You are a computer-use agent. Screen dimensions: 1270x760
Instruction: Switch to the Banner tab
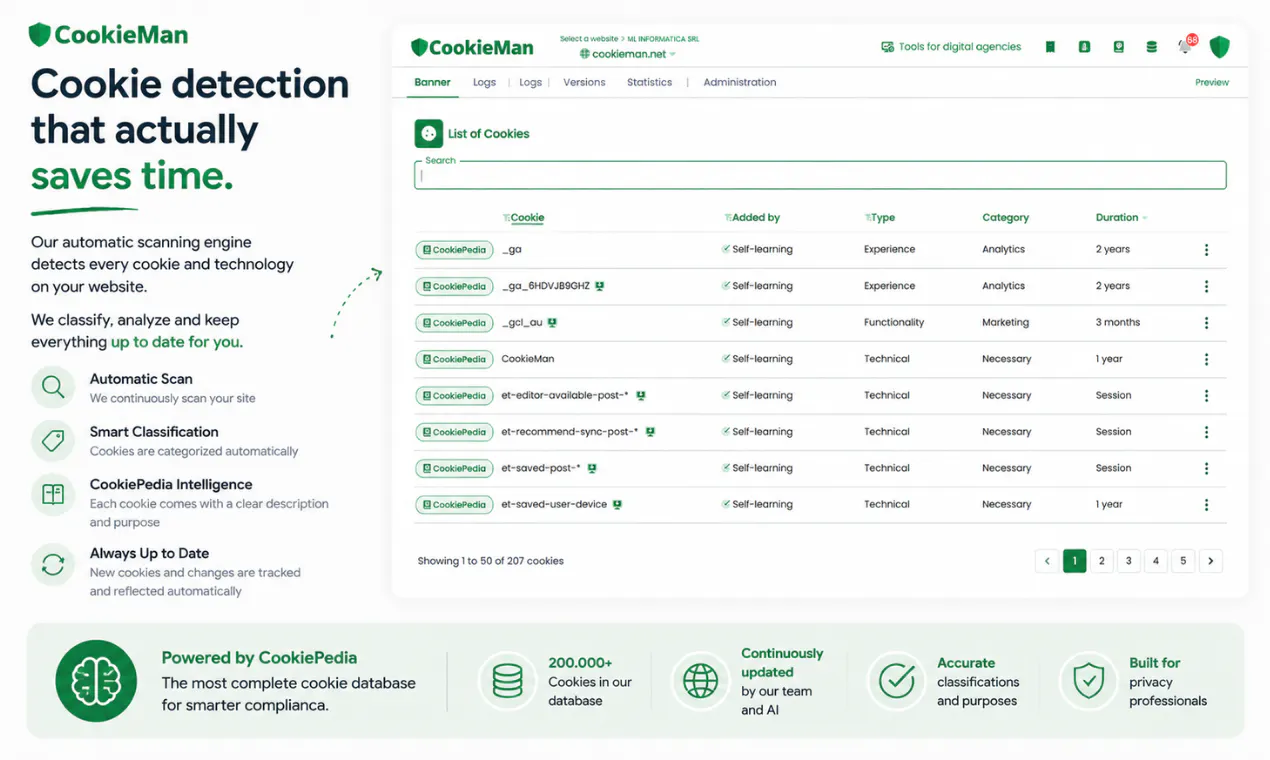[432, 82]
